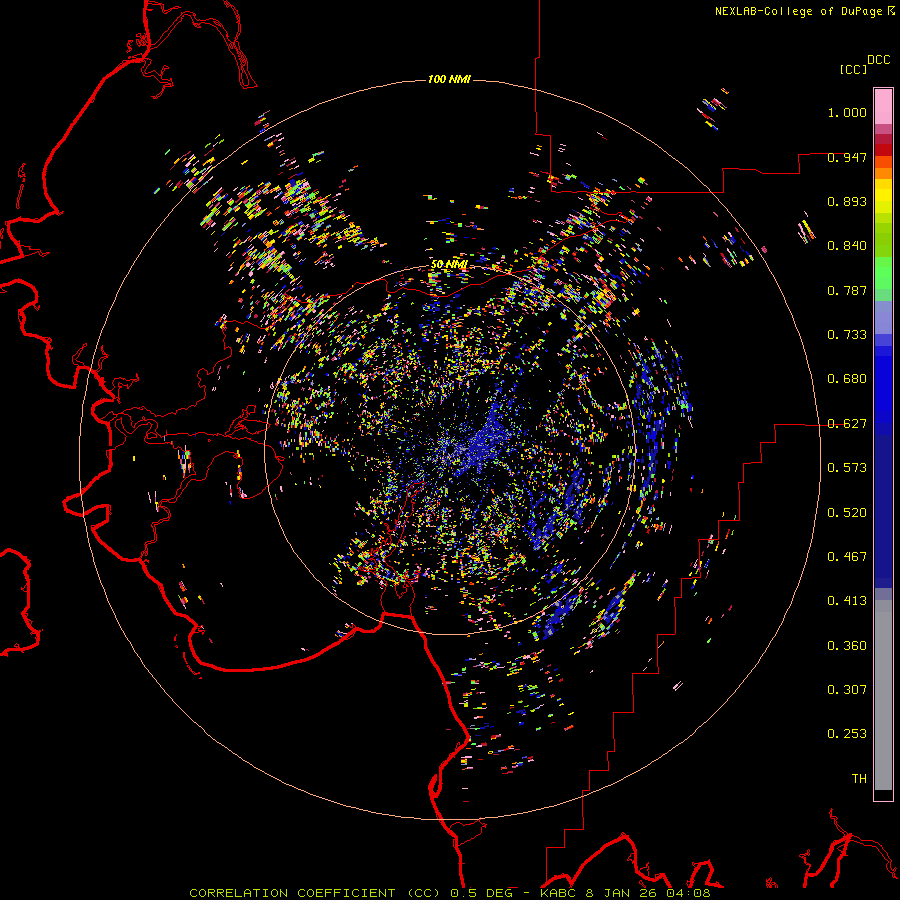The width and height of the screenshot is (900, 900).
Task: Click the TH threshold label
Action: pos(859,779)
